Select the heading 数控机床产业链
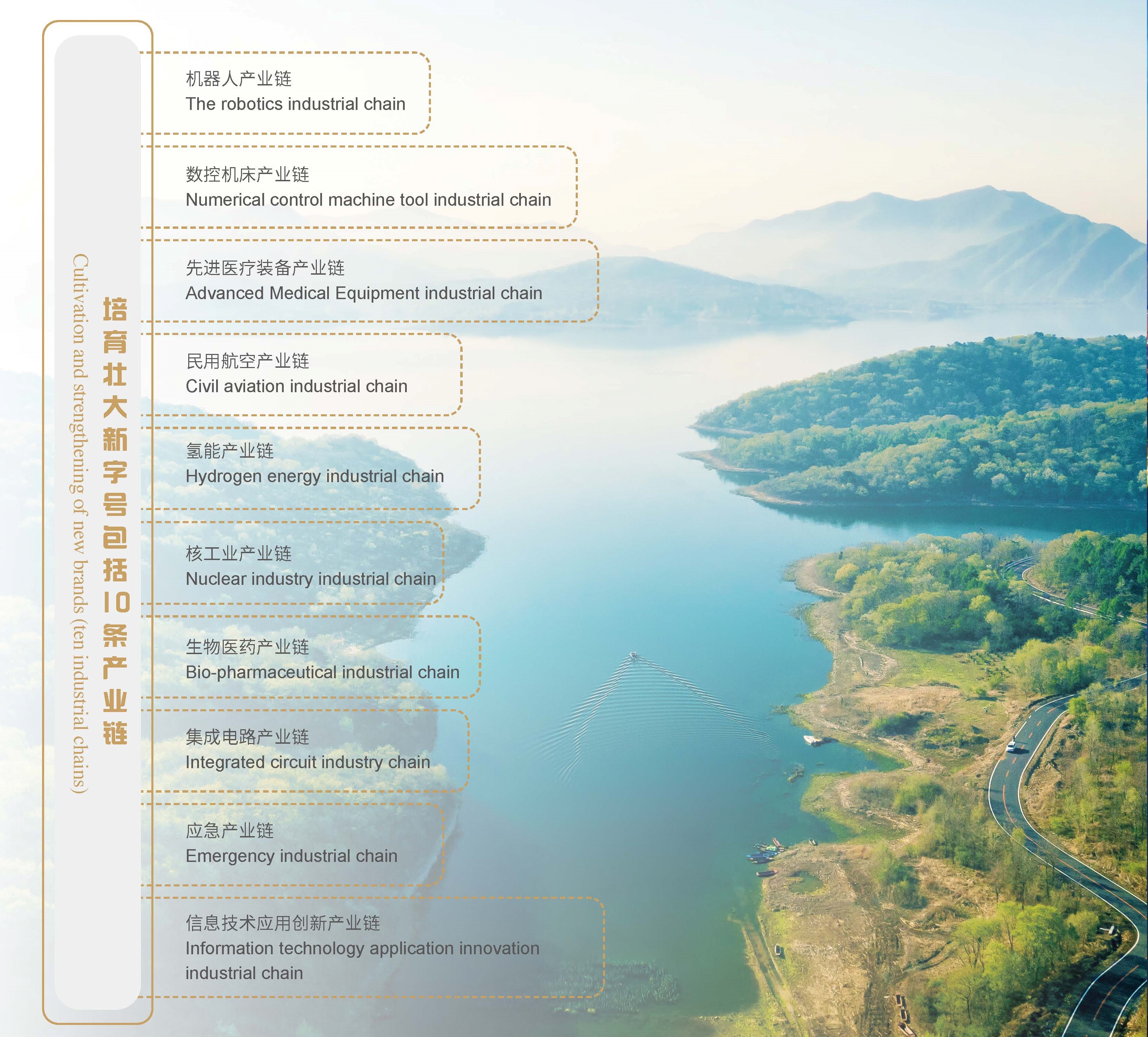 point(247,174)
